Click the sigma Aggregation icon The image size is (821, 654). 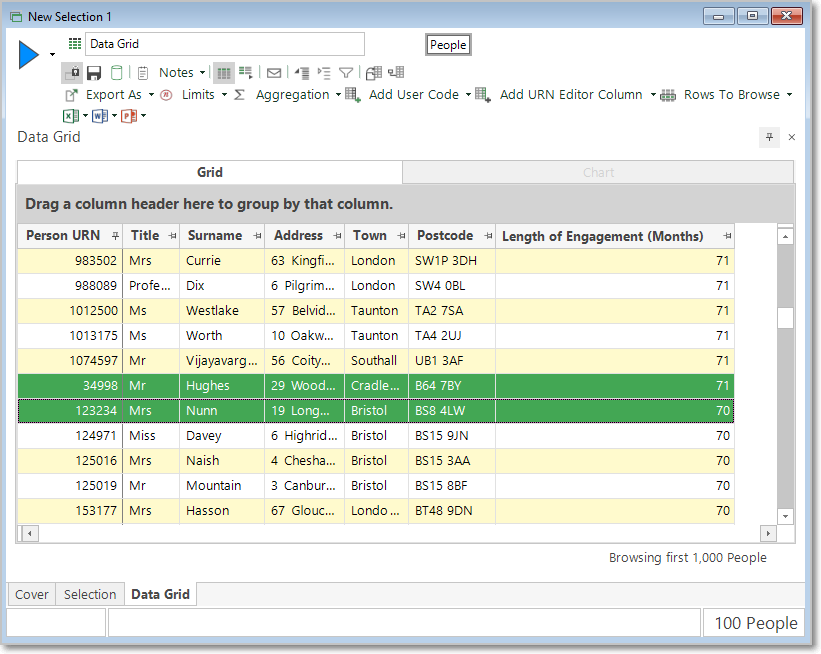point(239,95)
